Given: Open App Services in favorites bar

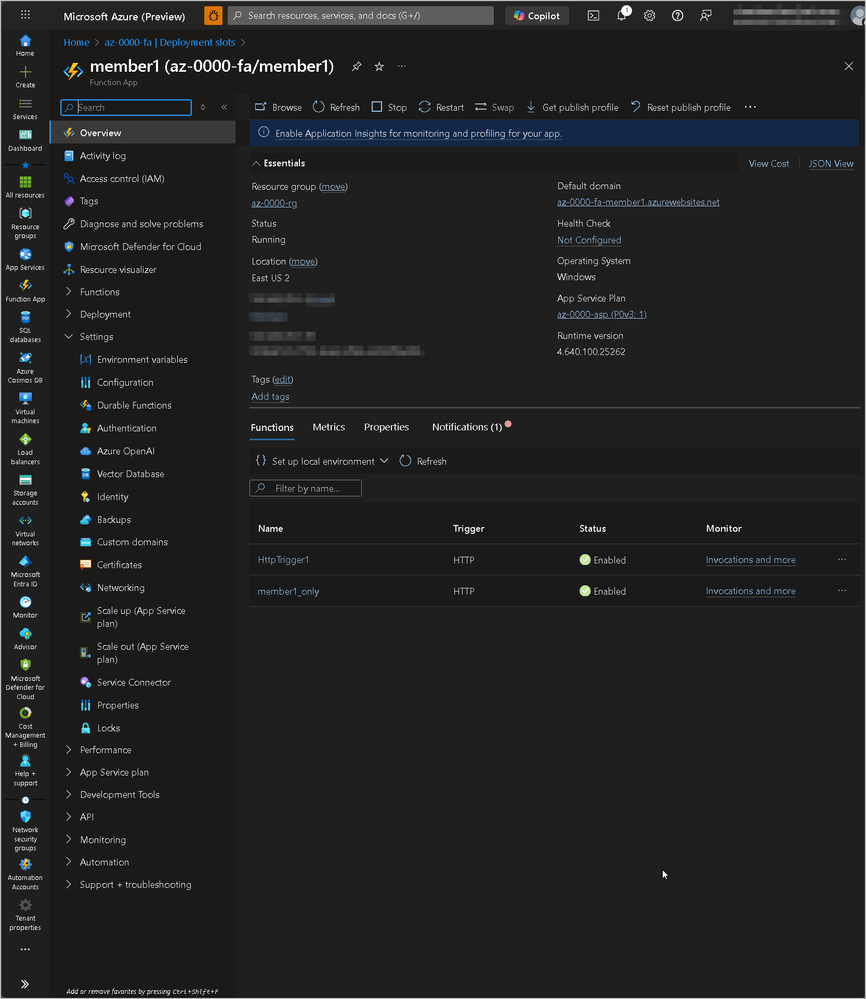Looking at the screenshot, I should coord(25,259).
